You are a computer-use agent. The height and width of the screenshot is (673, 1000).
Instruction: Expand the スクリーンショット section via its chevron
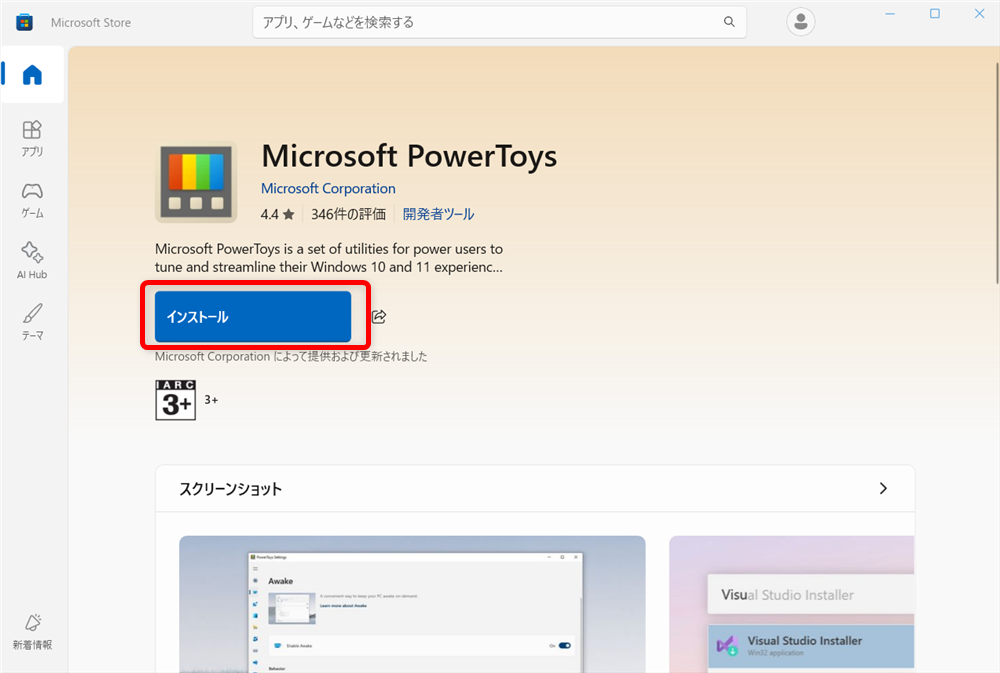tap(883, 488)
